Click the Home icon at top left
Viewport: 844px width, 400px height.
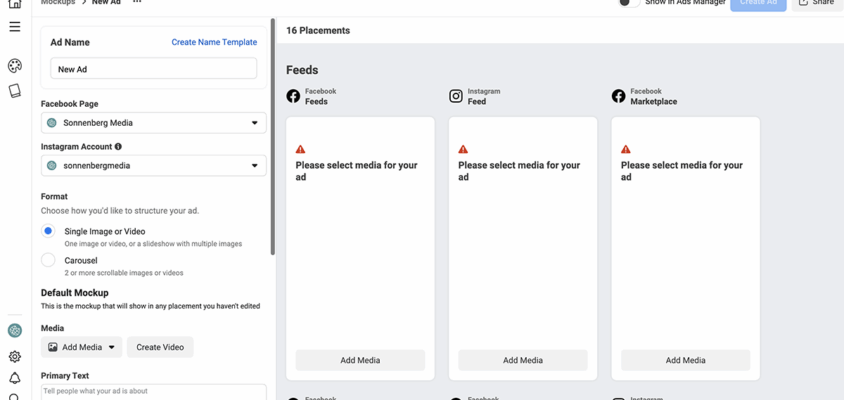pos(15,3)
